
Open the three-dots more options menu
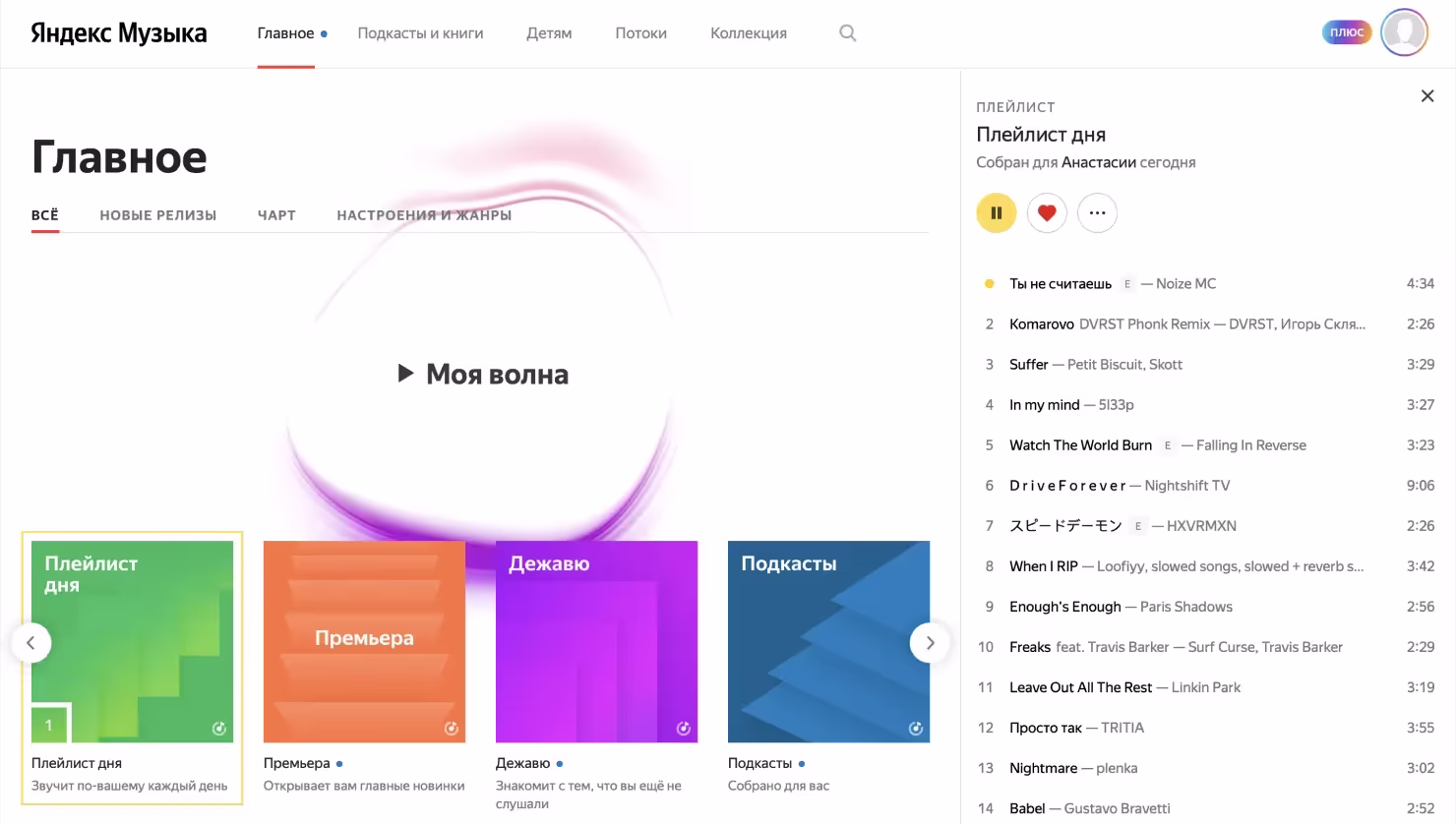tap(1097, 212)
